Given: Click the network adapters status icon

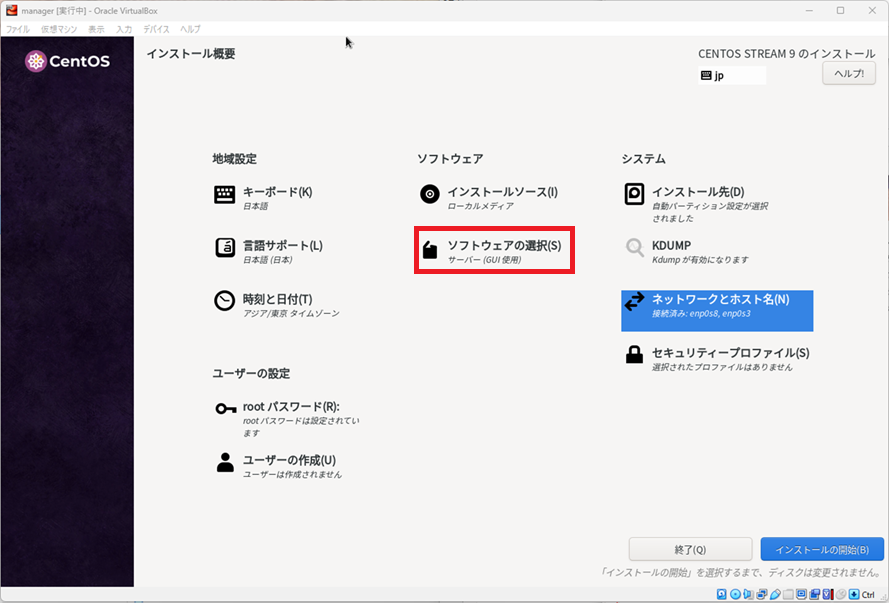Looking at the screenshot, I should click(x=762, y=594).
